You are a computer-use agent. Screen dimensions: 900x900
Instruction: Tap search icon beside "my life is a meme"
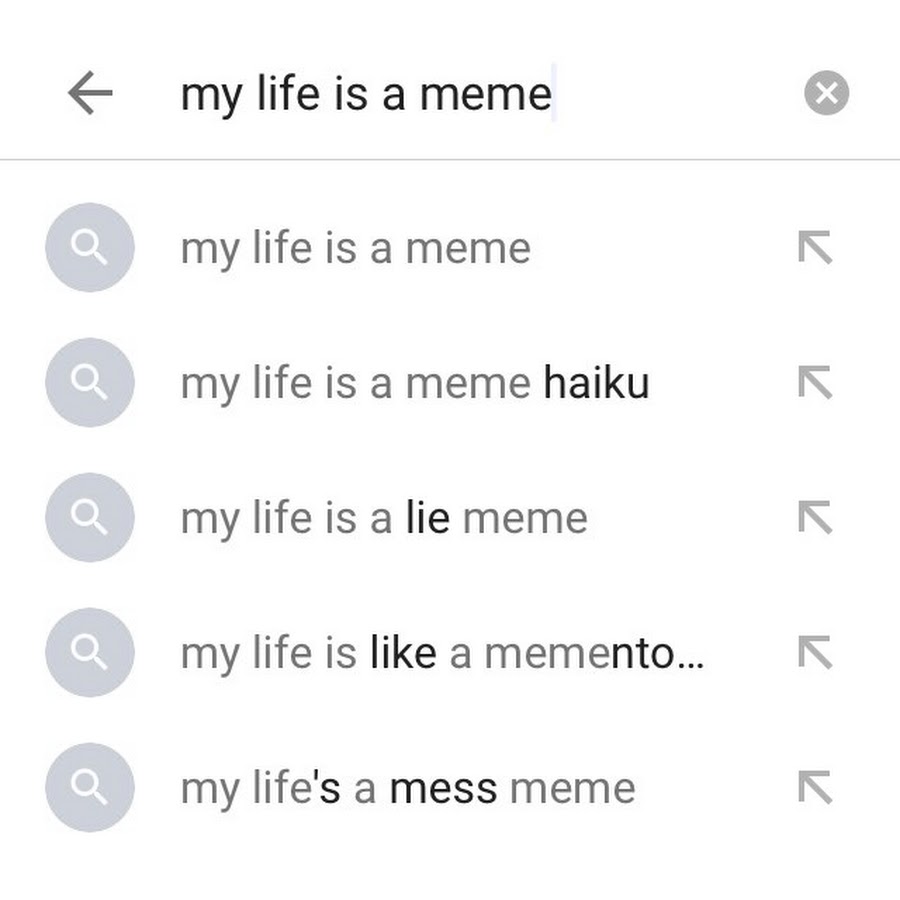click(90, 248)
